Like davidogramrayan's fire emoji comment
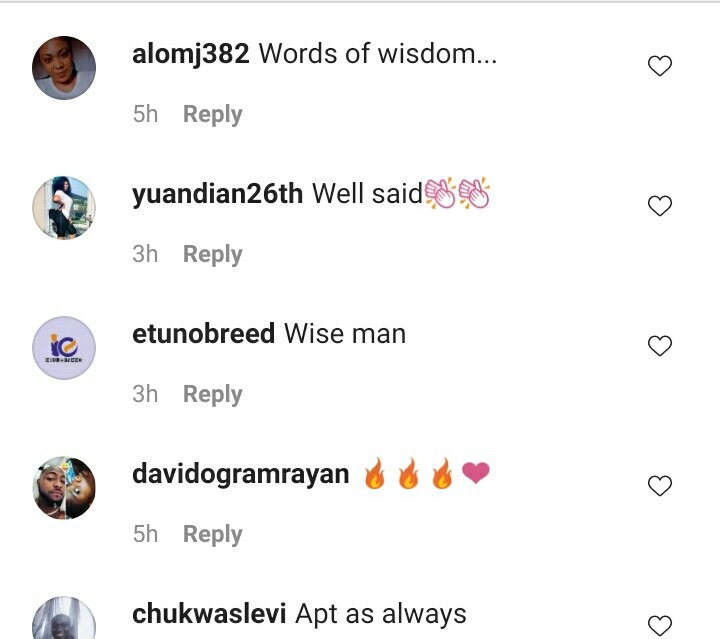 (660, 486)
